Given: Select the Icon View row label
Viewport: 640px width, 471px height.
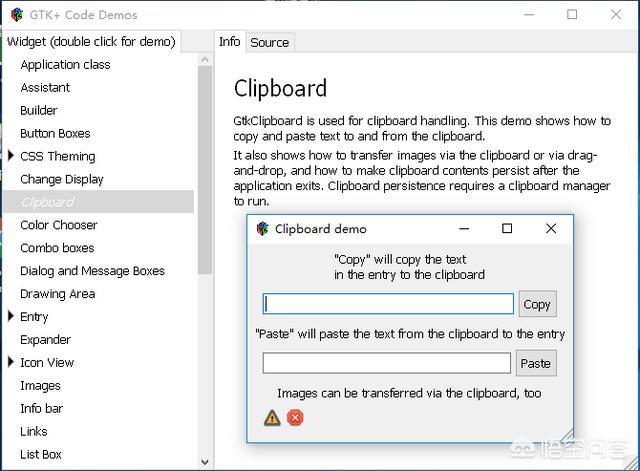Looking at the screenshot, I should pyautogui.click(x=47, y=362).
